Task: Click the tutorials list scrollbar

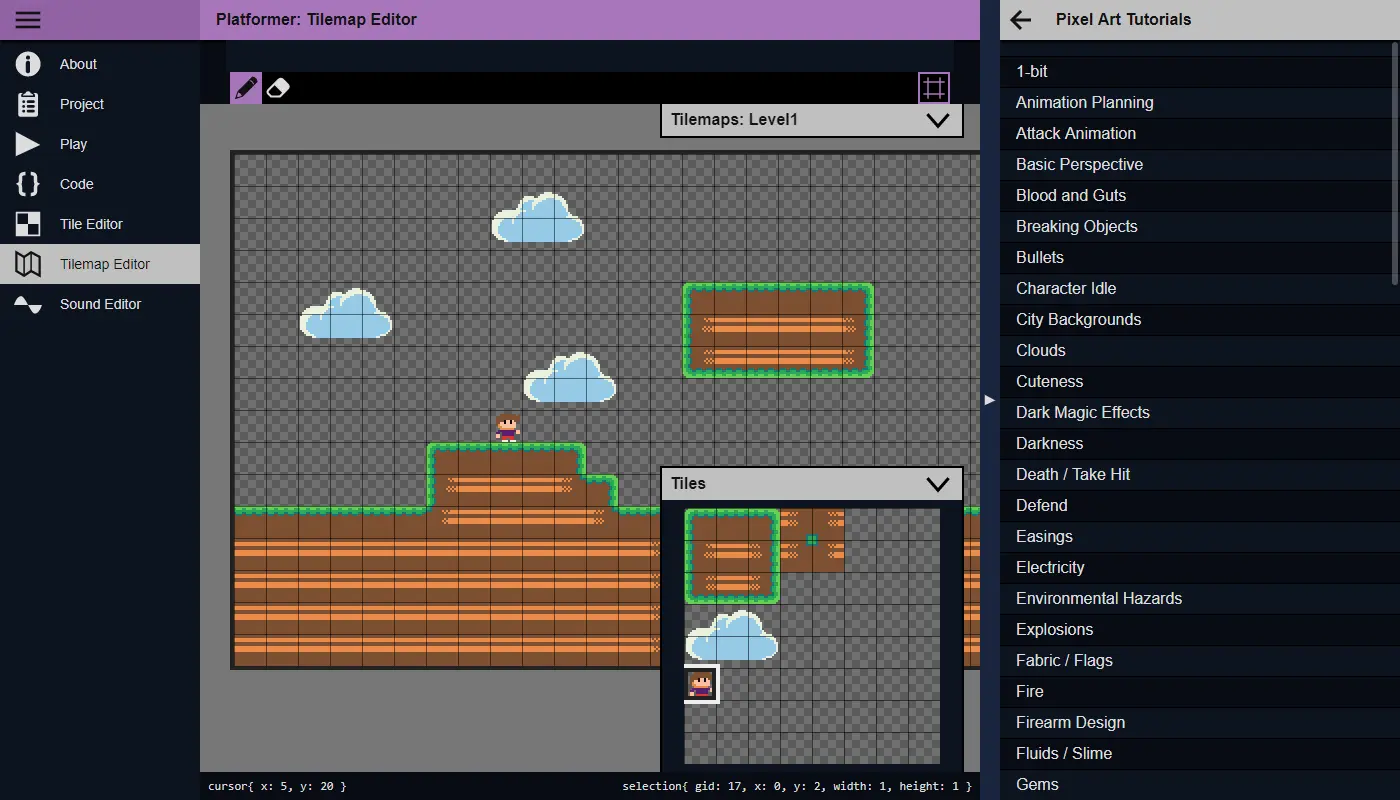Action: (x=1395, y=160)
